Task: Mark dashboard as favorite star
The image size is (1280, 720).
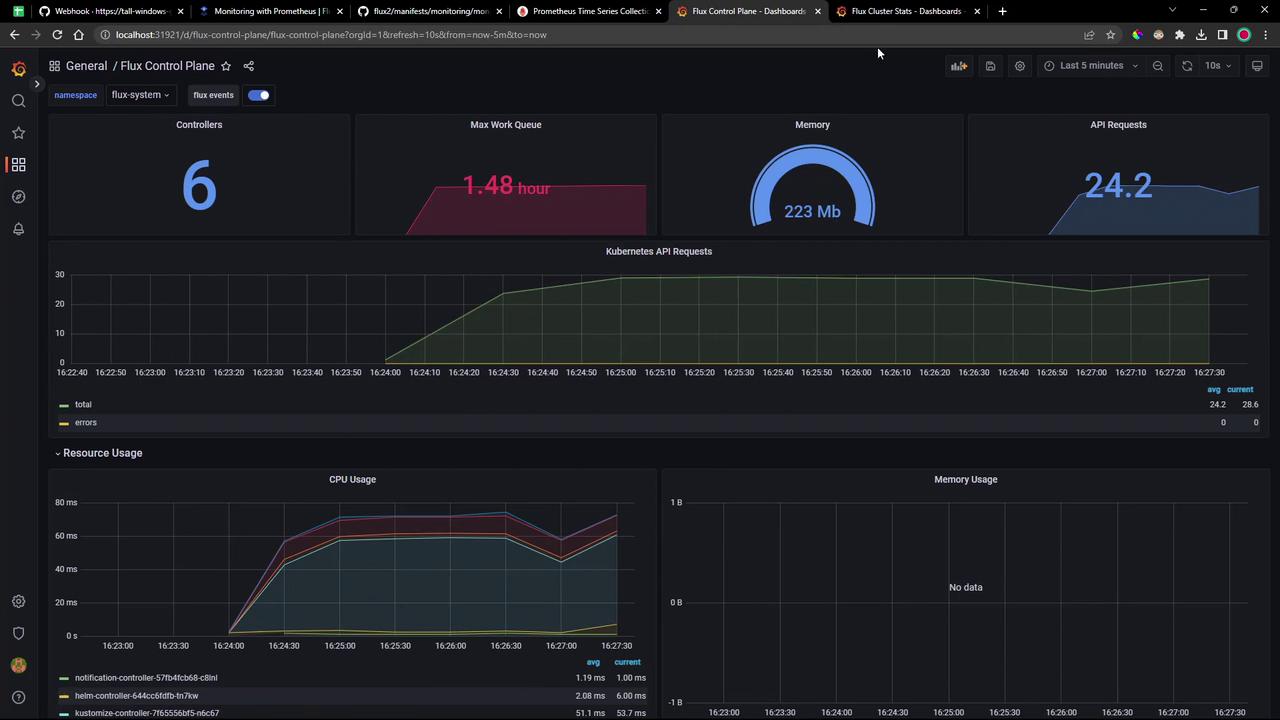Action: [x=226, y=66]
